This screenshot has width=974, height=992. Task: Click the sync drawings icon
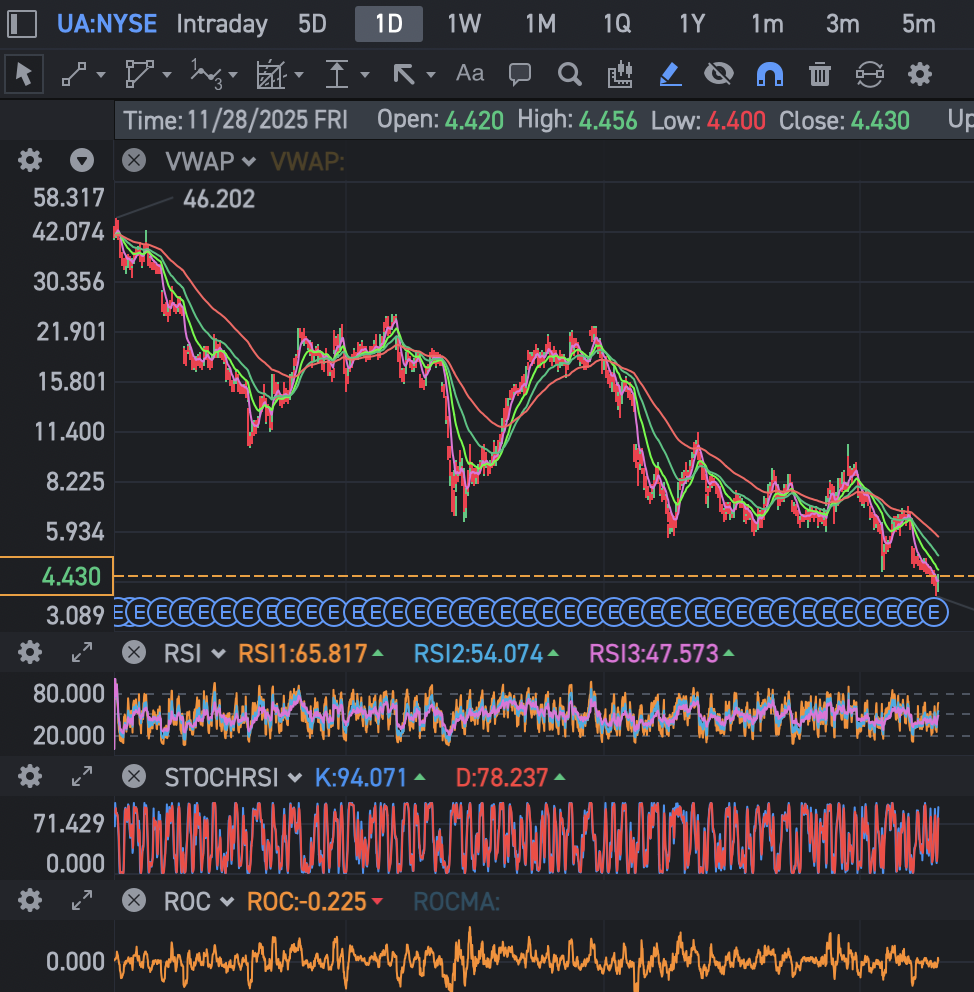point(870,75)
